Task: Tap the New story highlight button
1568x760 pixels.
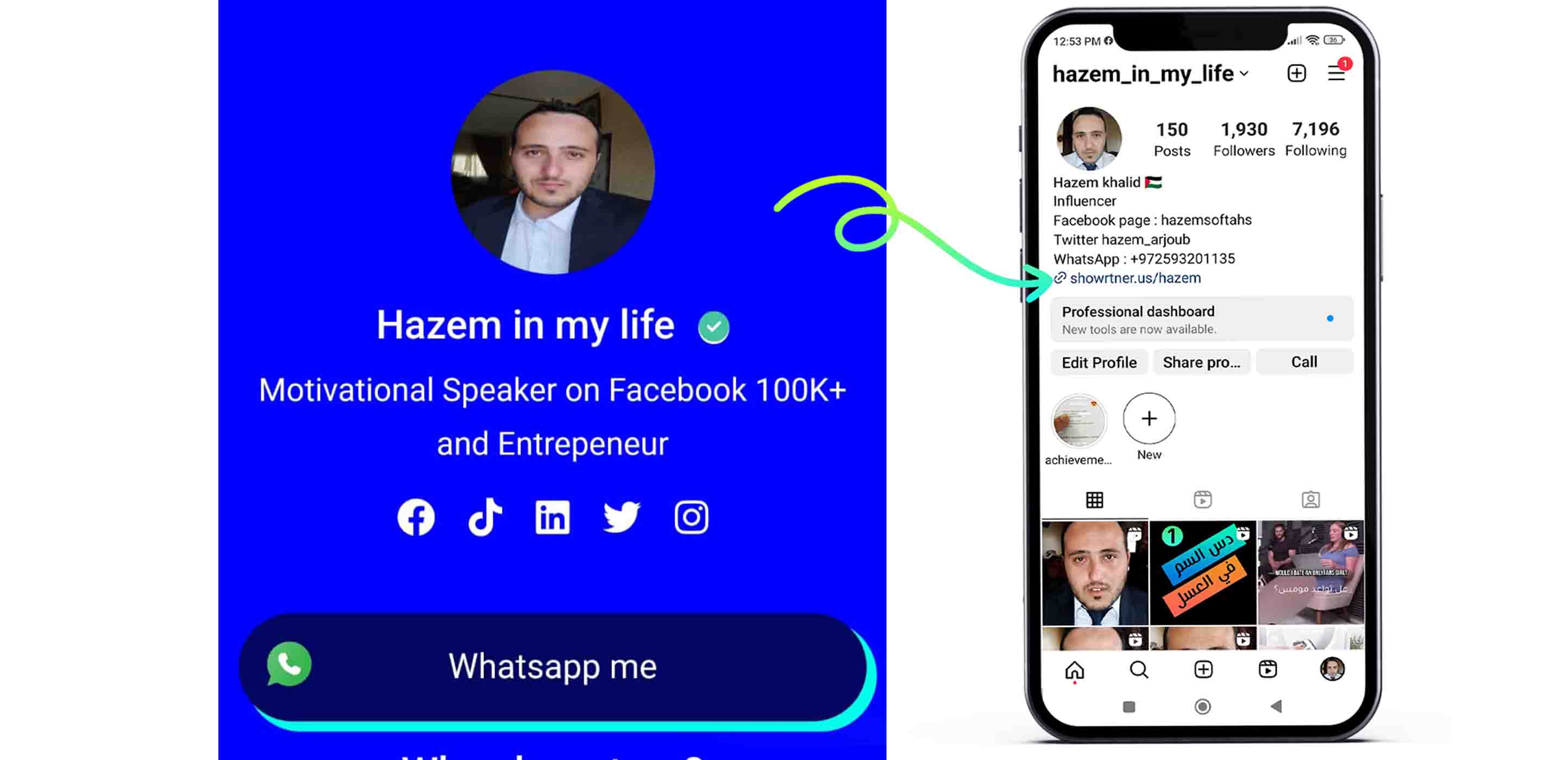Action: [1148, 418]
